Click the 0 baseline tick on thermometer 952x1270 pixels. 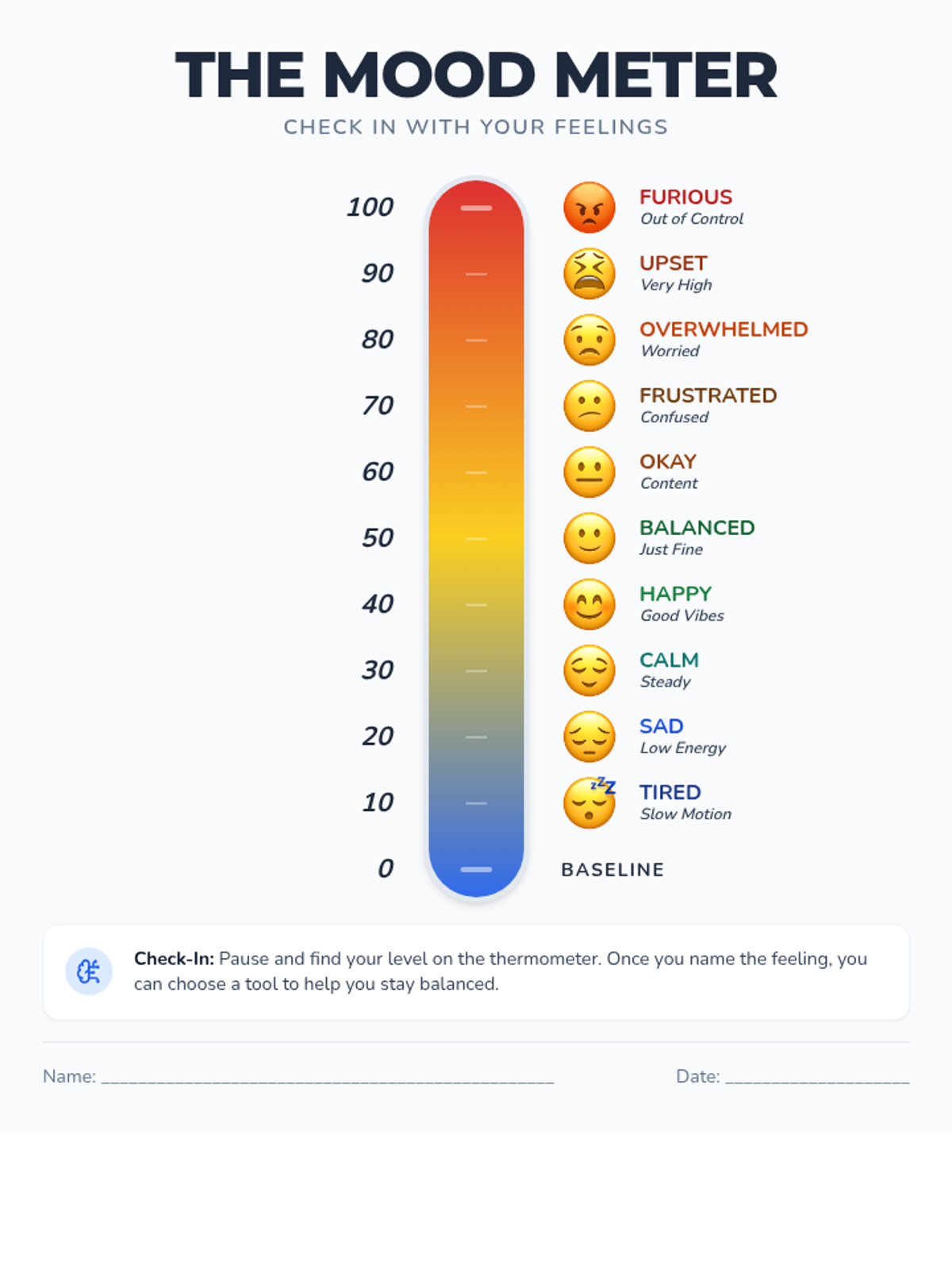click(x=476, y=869)
